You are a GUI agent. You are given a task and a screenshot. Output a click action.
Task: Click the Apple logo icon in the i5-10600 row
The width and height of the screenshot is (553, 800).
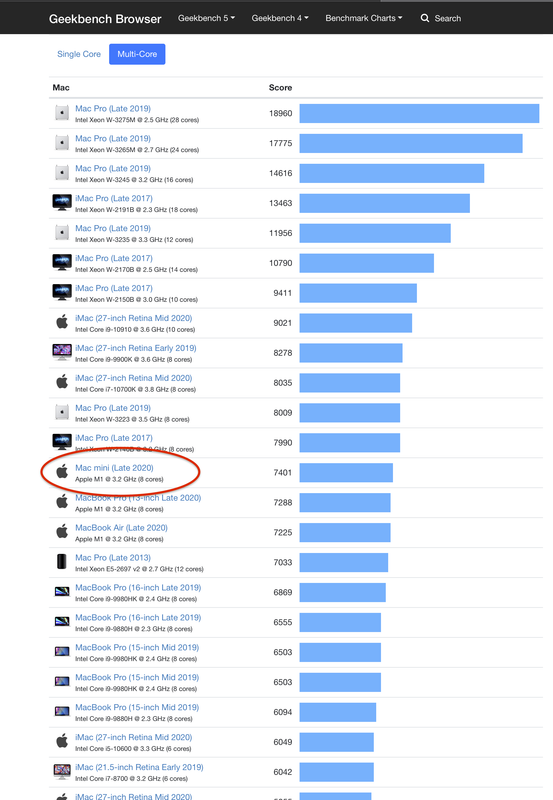(x=62, y=741)
